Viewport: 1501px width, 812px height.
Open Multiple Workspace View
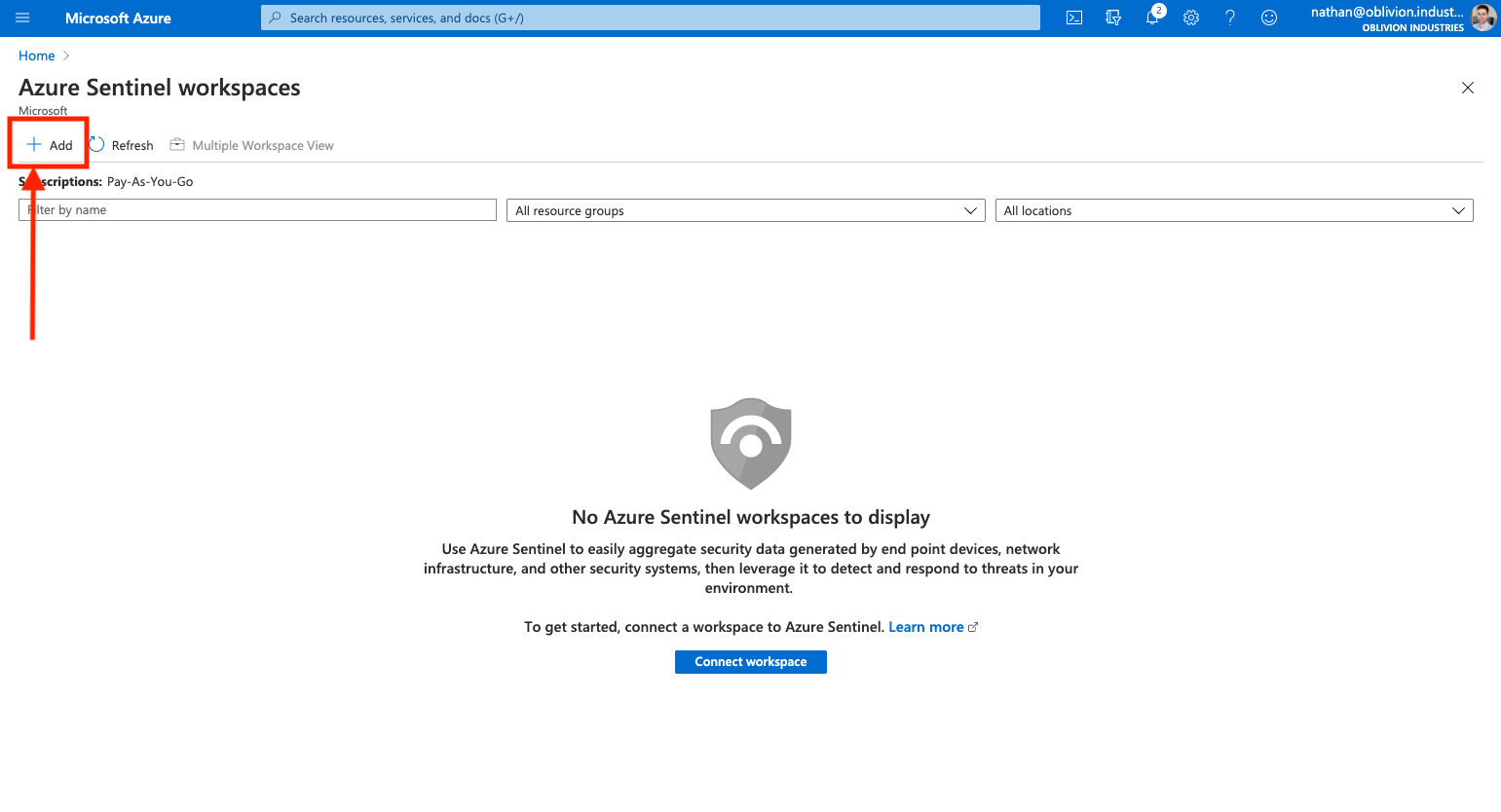(x=252, y=145)
